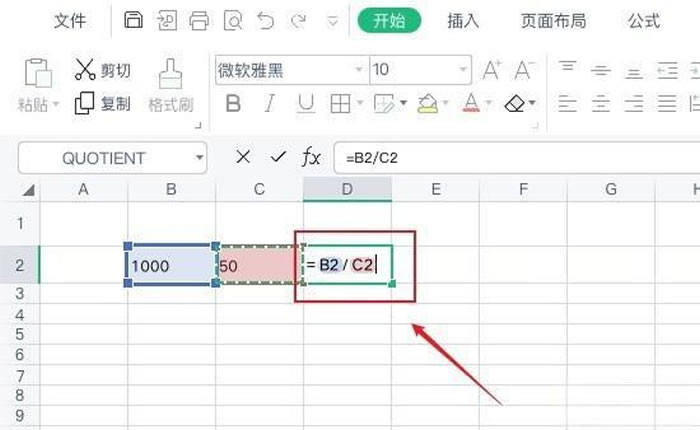This screenshot has width=700, height=430.
Task: Expand quick access toolbar customize arrow
Action: [333, 21]
